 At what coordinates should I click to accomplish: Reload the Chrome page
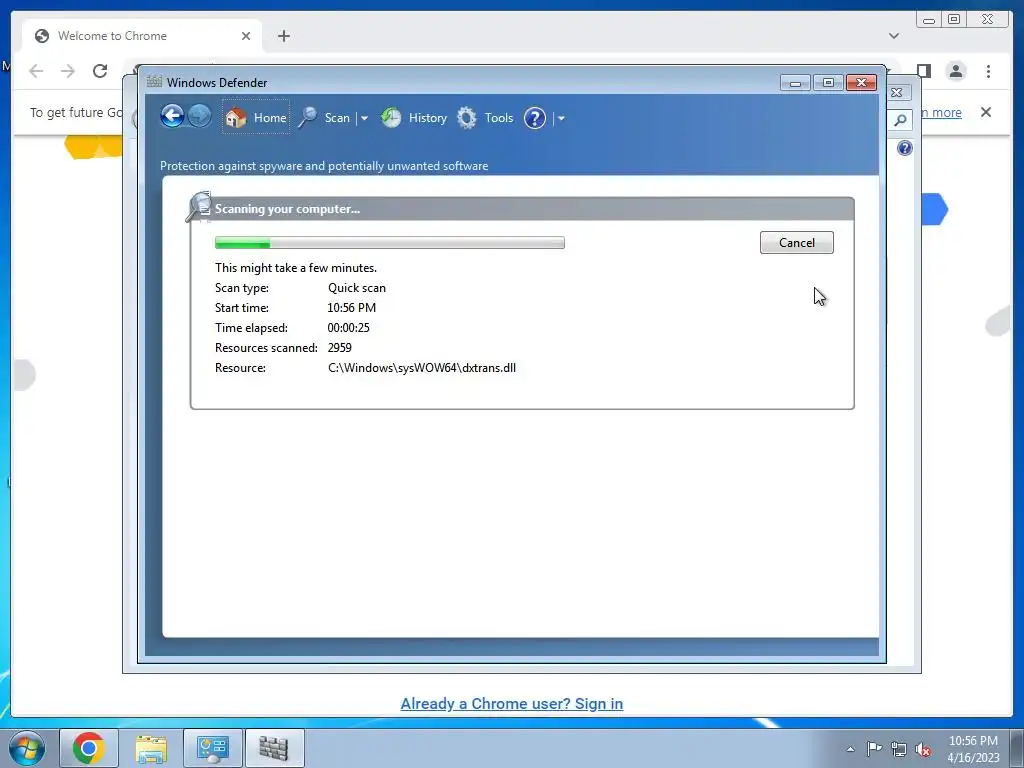(100, 71)
